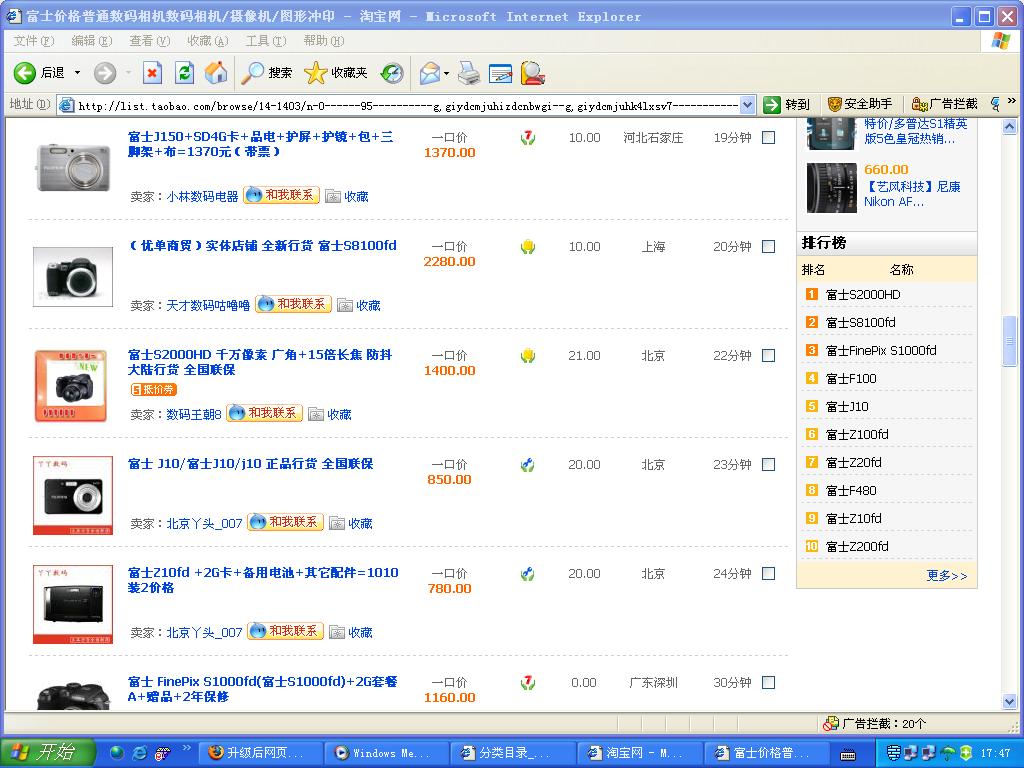Image resolution: width=1024 pixels, height=768 pixels.
Task: Open the 查看(V) menu
Action: tap(149, 41)
